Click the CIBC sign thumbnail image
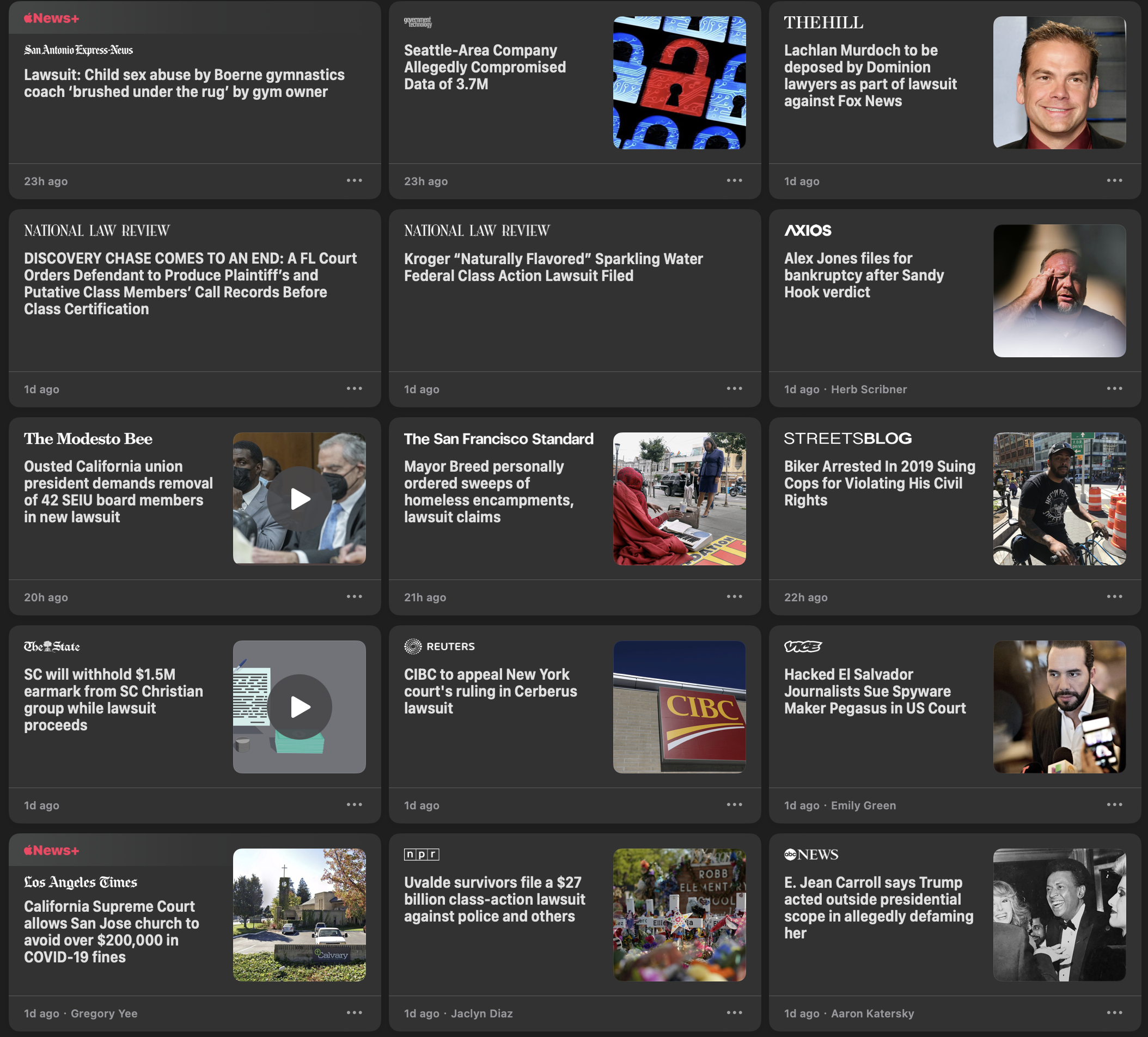The image size is (1148, 1037). 679,707
